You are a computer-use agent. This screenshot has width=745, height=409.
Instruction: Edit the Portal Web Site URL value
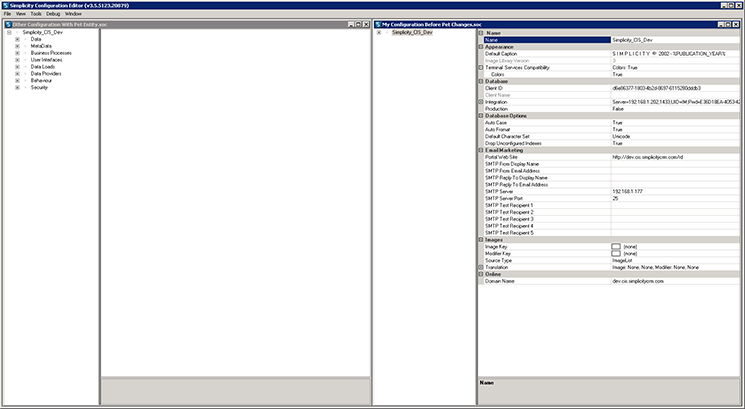[675, 157]
